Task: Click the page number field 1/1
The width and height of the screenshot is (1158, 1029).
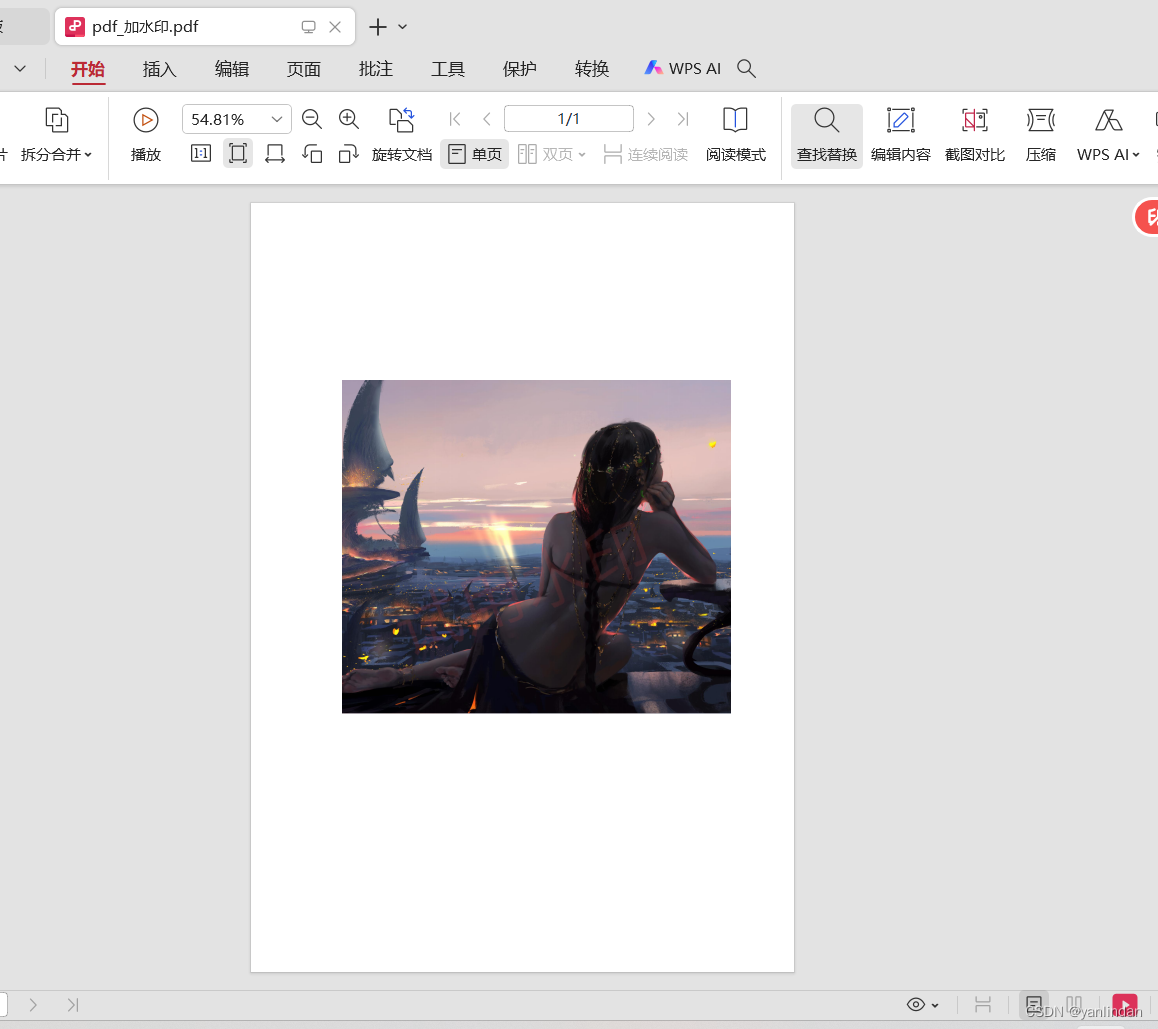Action: pos(569,119)
